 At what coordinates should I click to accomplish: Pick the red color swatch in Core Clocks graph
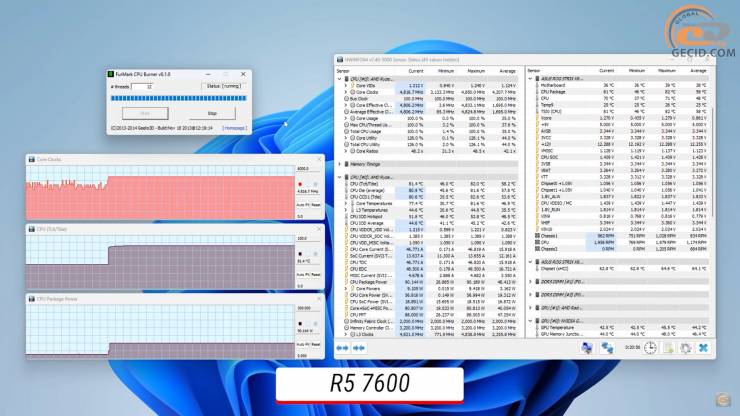click(300, 184)
